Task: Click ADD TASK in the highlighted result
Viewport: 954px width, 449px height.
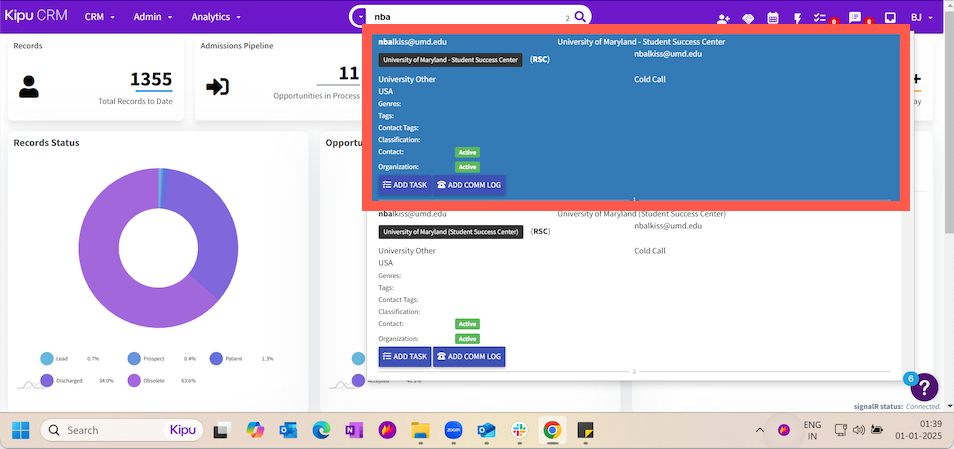Action: coord(405,185)
